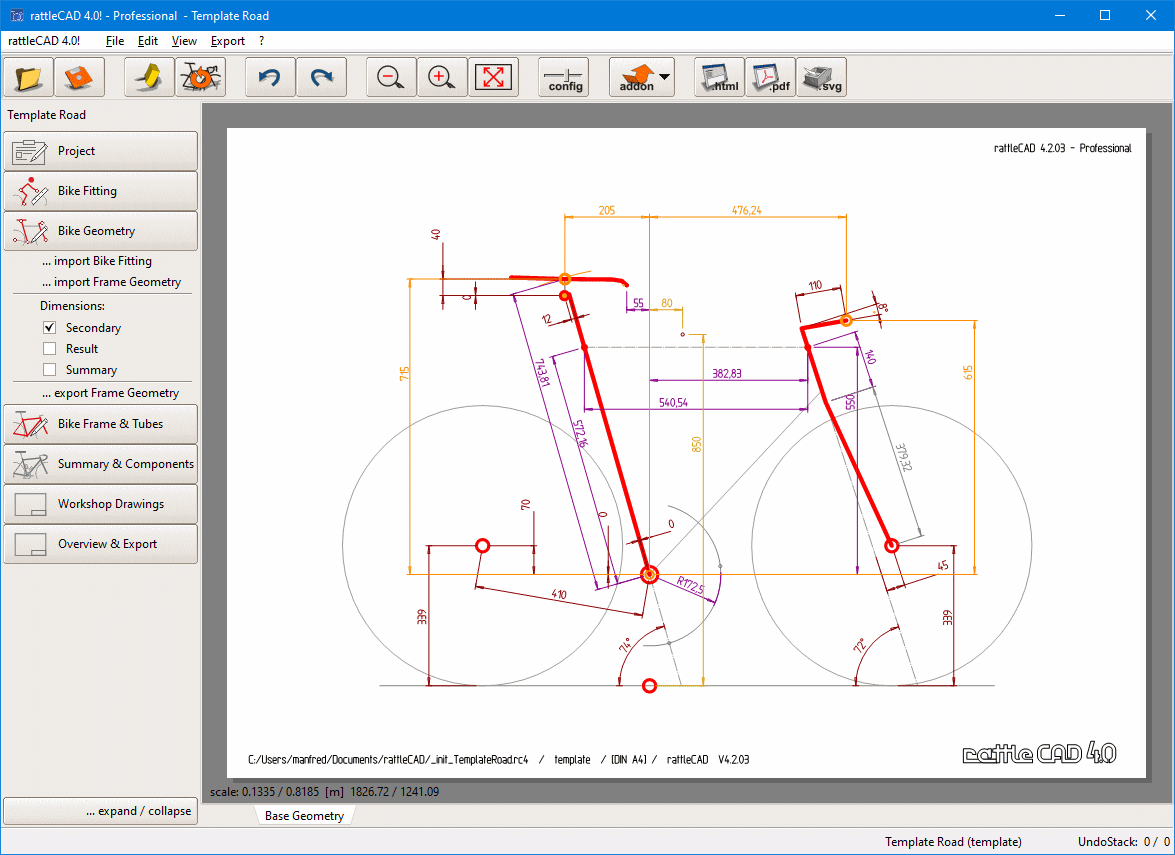This screenshot has height=855, width=1175.
Task: Click the bicycle refresh toolbar icon
Action: coord(200,76)
